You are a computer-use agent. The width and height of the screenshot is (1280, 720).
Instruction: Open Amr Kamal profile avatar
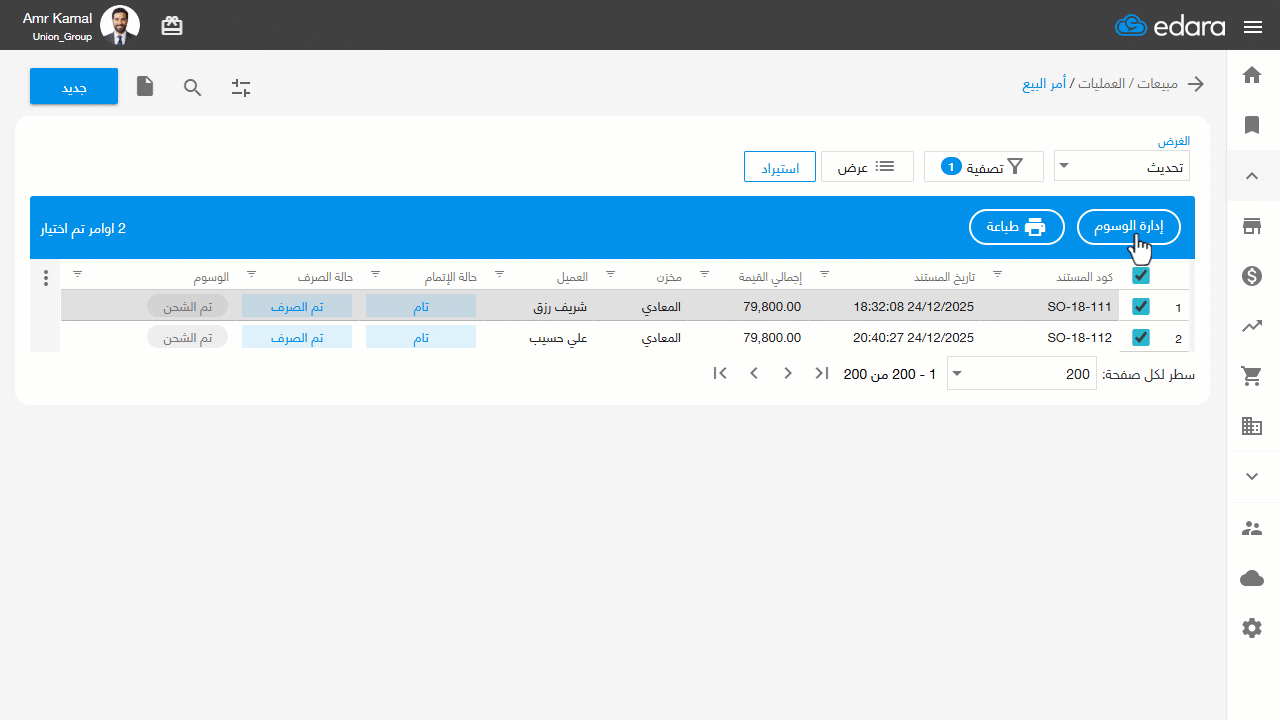[x=121, y=26]
